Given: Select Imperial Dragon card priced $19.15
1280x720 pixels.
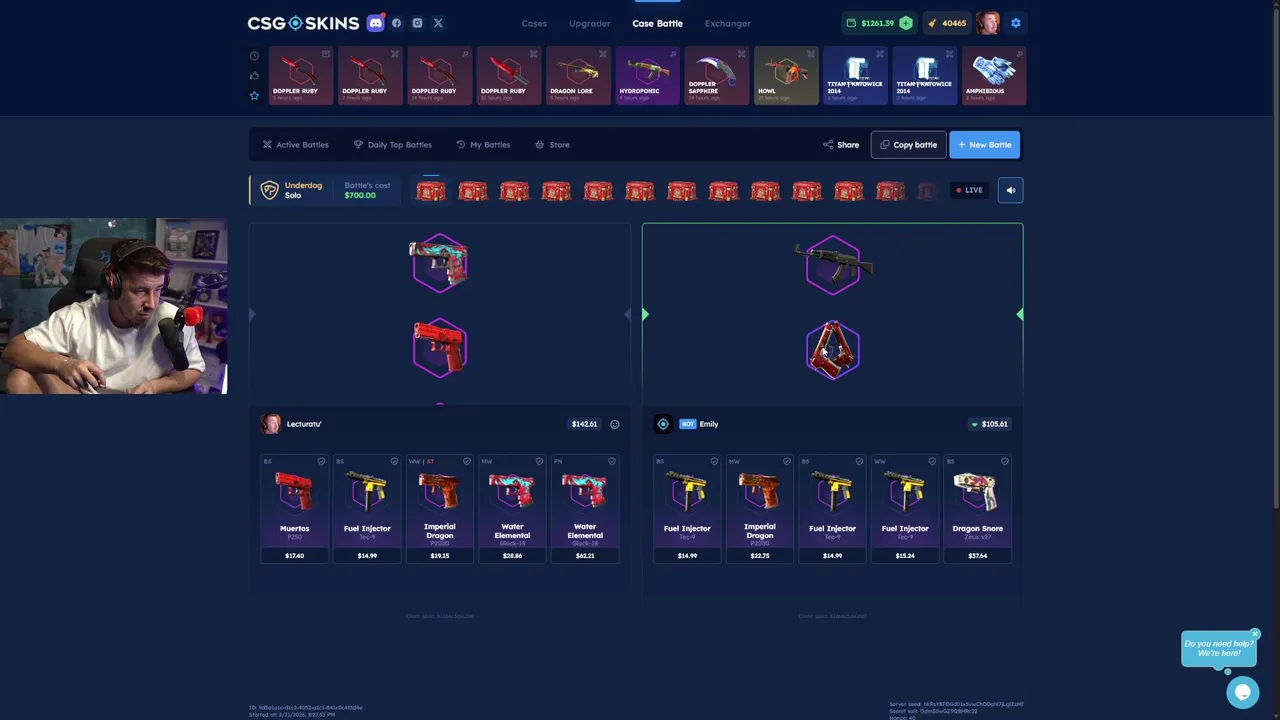Looking at the screenshot, I should [x=440, y=509].
